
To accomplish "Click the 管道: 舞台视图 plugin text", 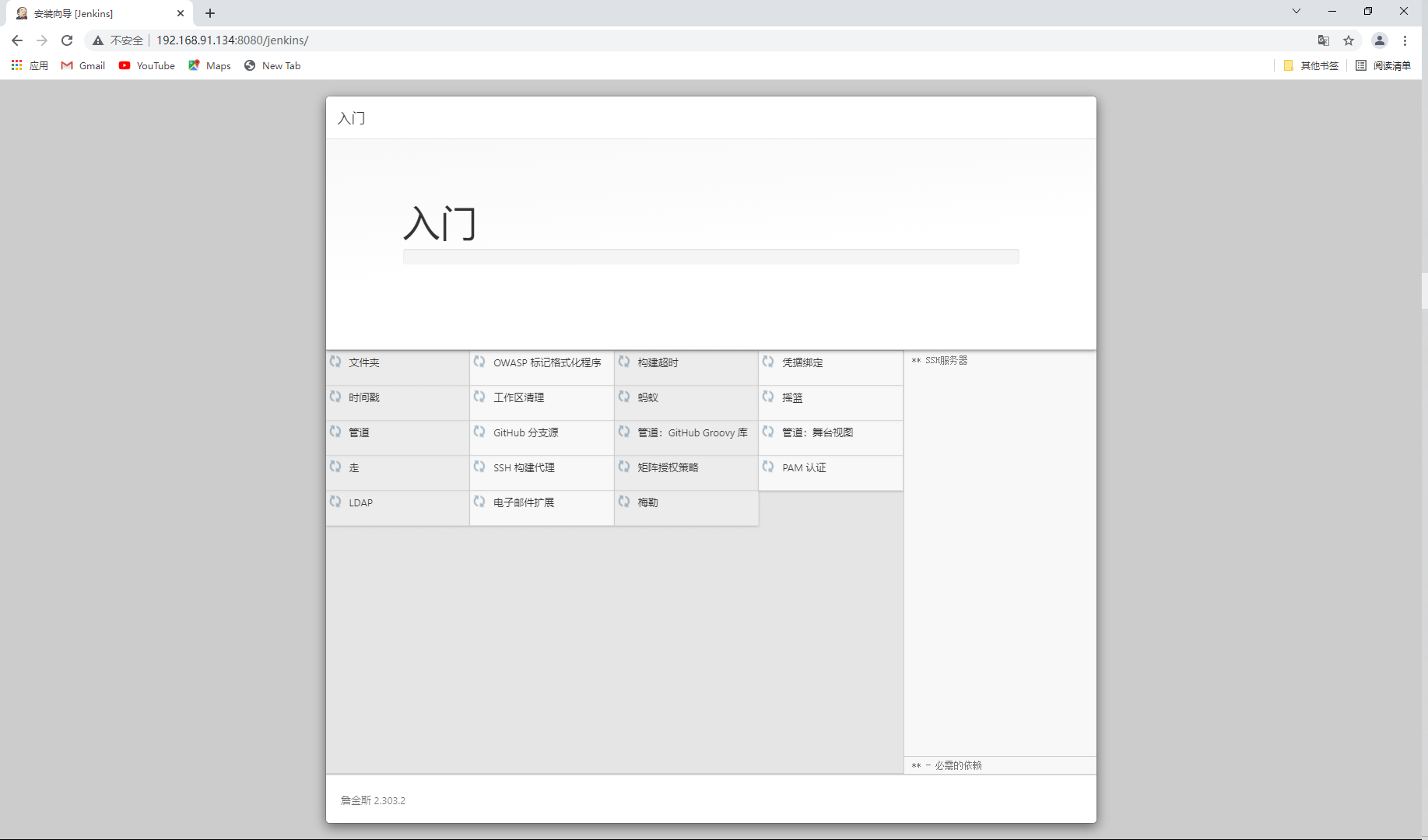I will [818, 432].
